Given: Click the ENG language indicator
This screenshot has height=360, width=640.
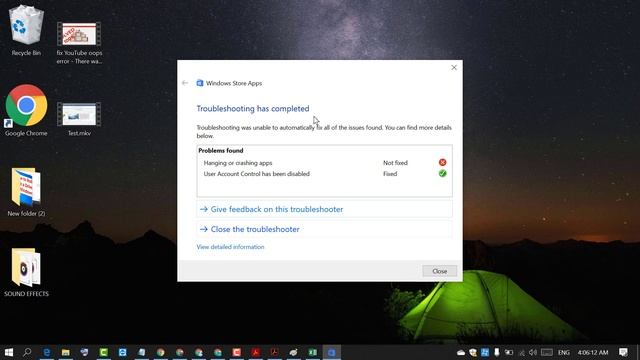Looking at the screenshot, I should [564, 353].
